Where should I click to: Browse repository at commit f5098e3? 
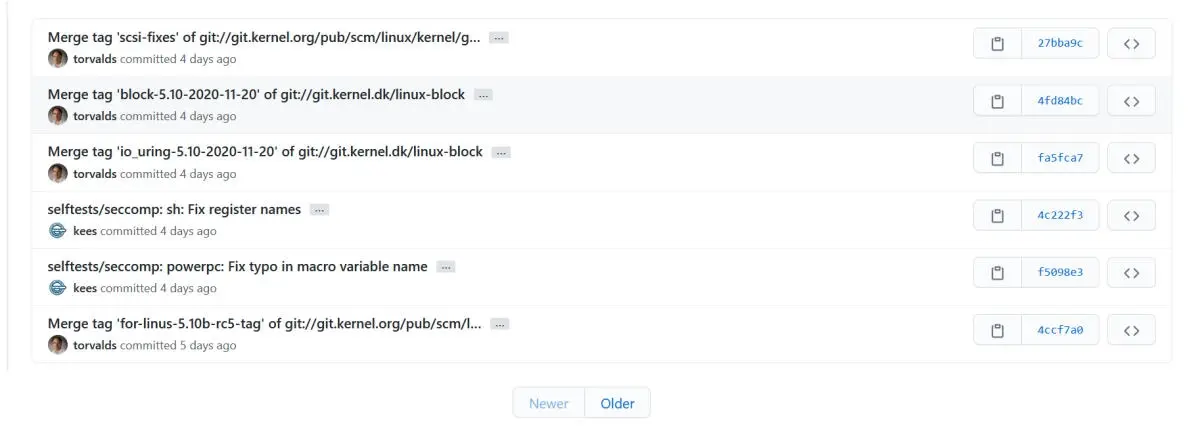click(1131, 273)
